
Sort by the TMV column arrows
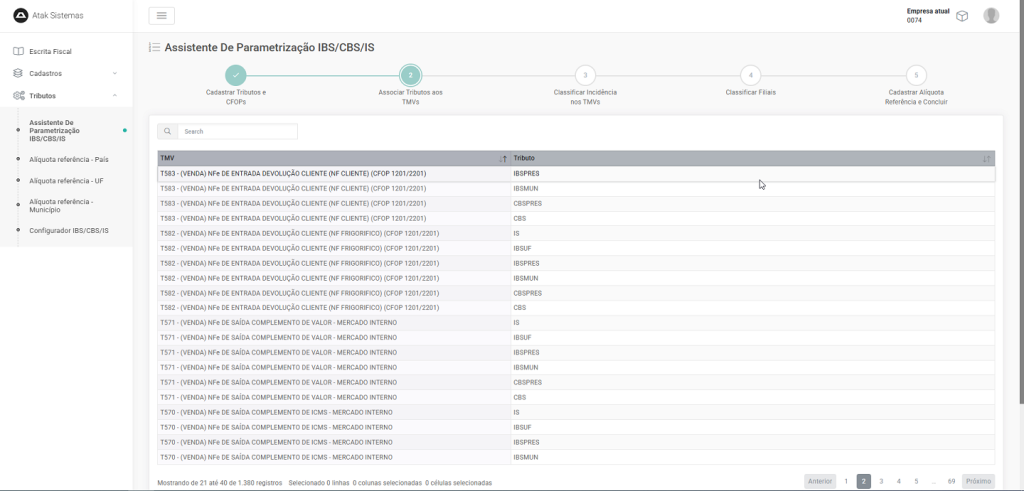(502, 159)
